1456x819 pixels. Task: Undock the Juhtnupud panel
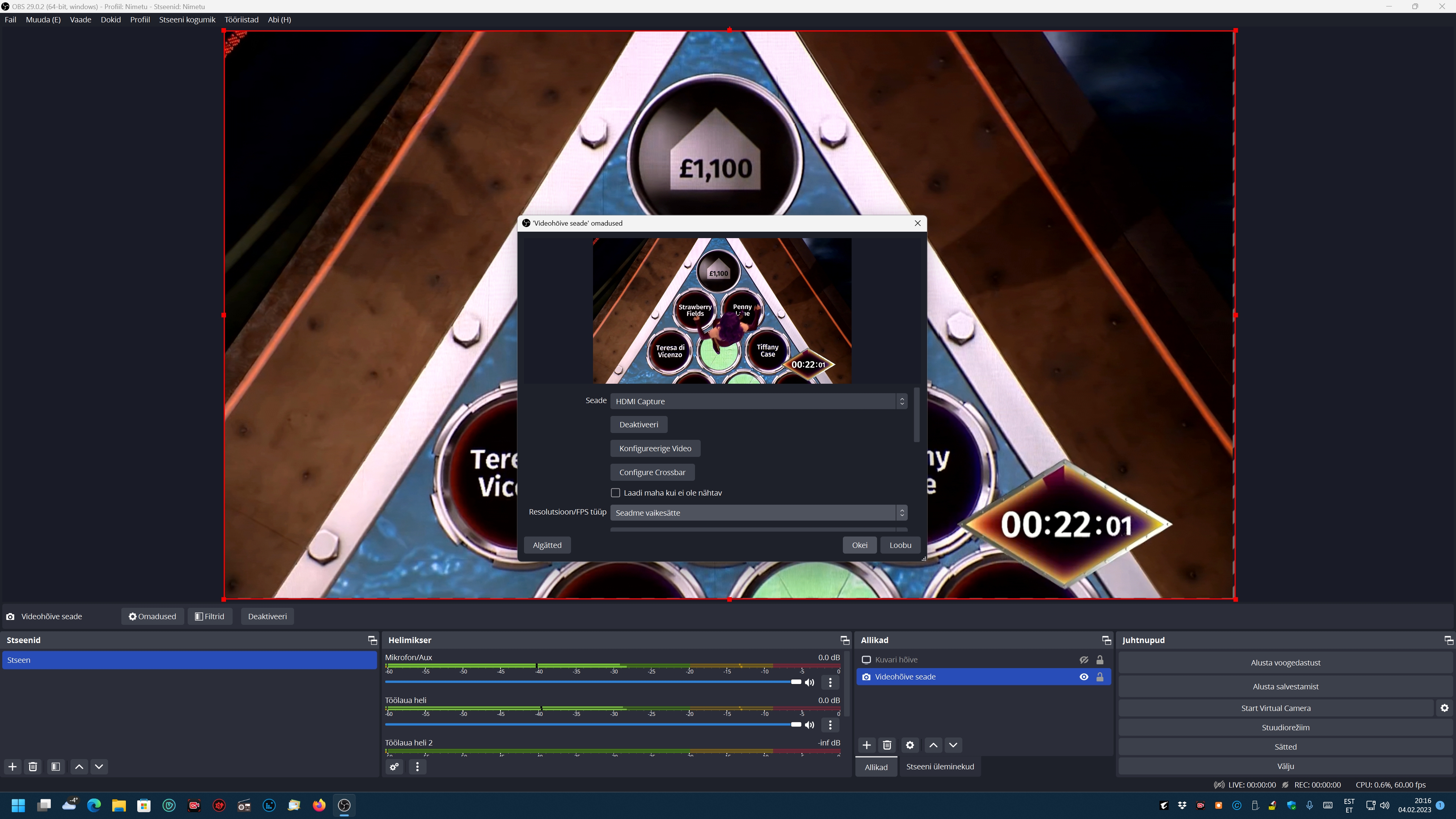coord(1448,640)
